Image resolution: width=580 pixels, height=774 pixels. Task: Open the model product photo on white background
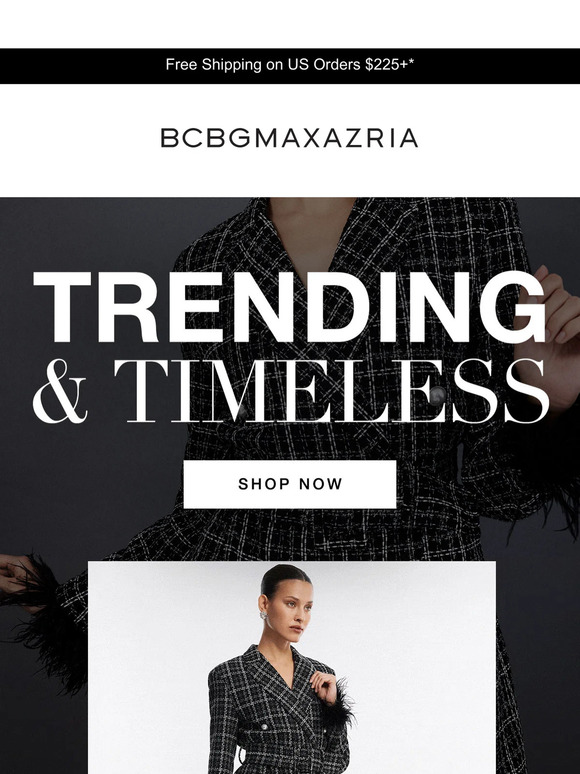click(292, 667)
